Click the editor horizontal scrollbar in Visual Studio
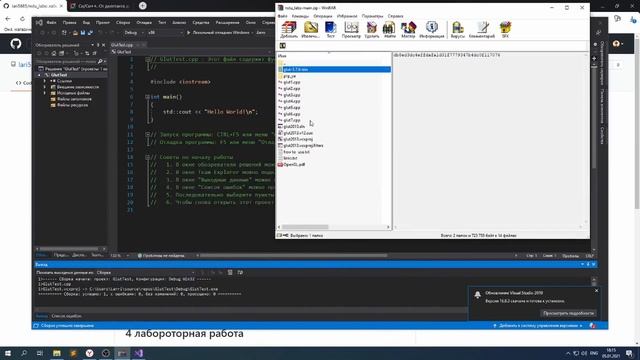Viewport: 640px width, 360px height. click(294, 256)
